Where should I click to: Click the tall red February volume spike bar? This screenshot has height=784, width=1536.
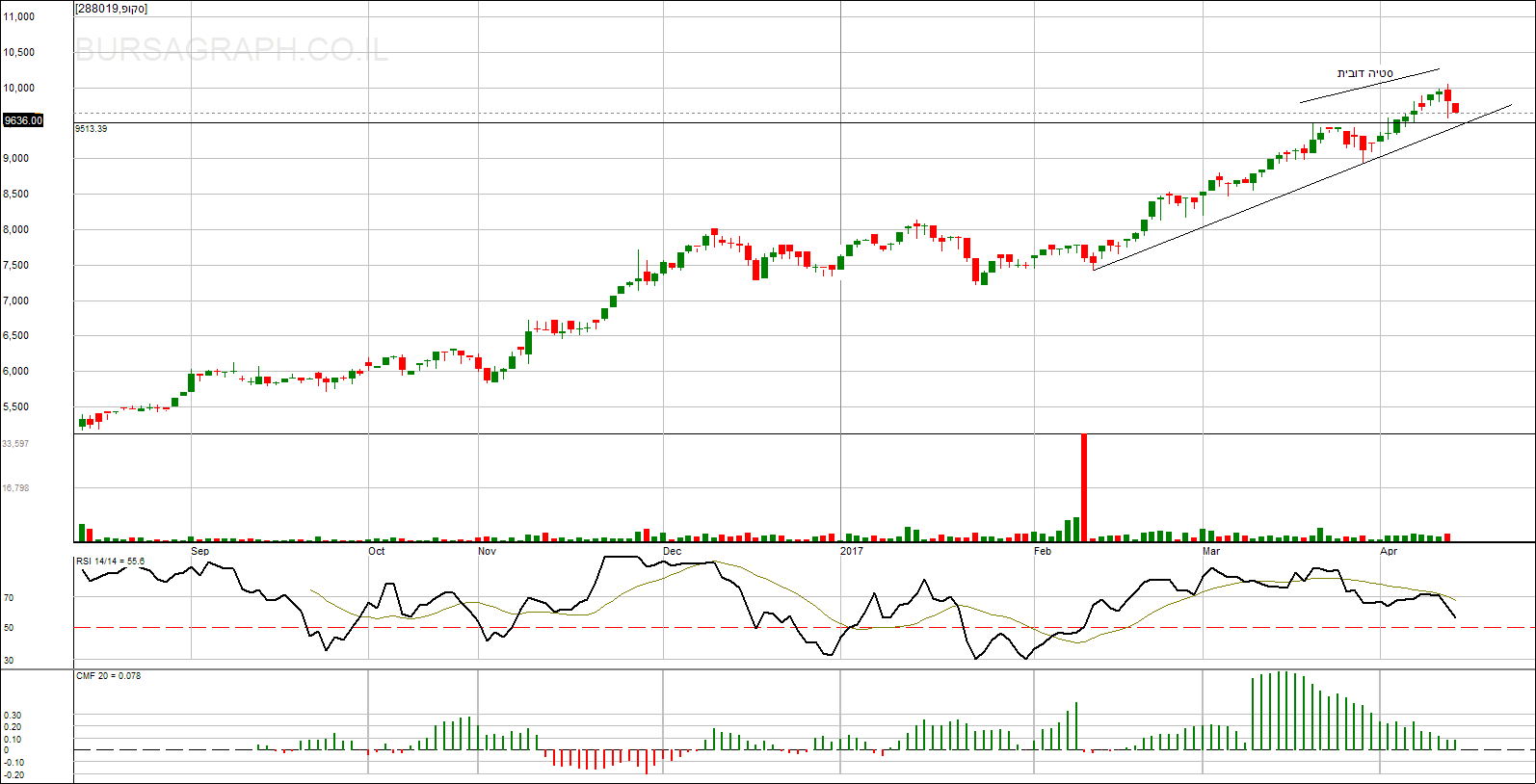1084,487
